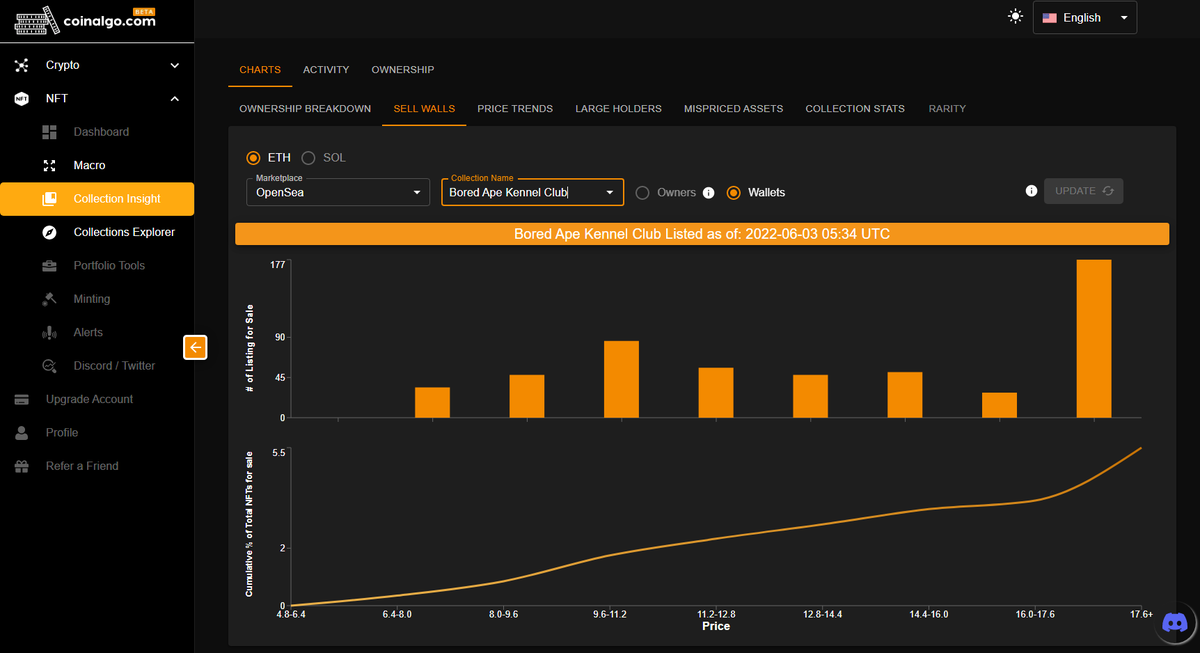Image resolution: width=1200 pixels, height=653 pixels.
Task: Click the Macro expand-arrows icon
Action: point(50,165)
